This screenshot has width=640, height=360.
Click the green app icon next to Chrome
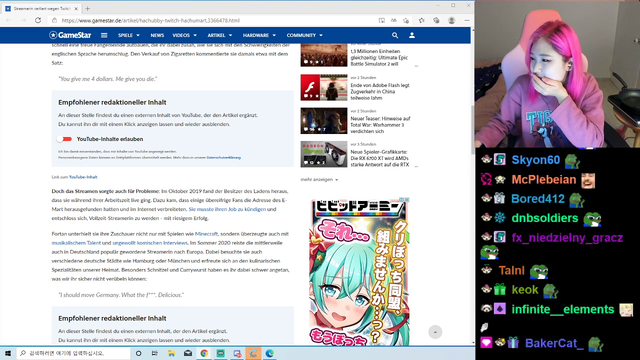220,353
